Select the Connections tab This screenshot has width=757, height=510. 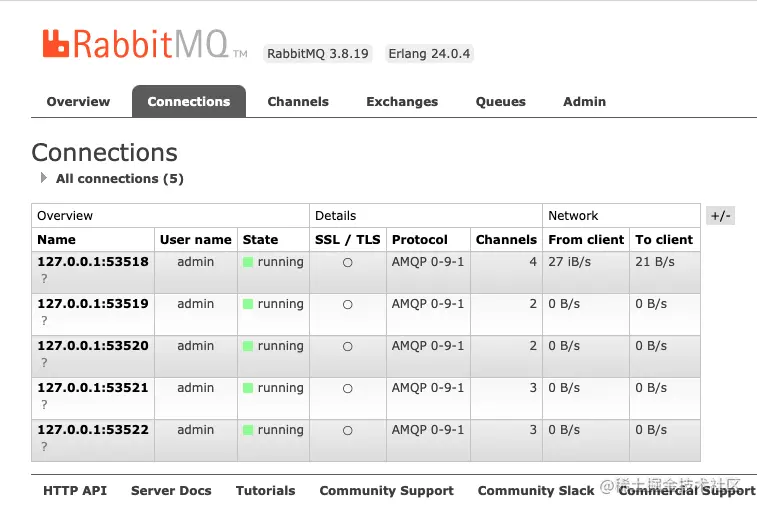pyautogui.click(x=189, y=101)
